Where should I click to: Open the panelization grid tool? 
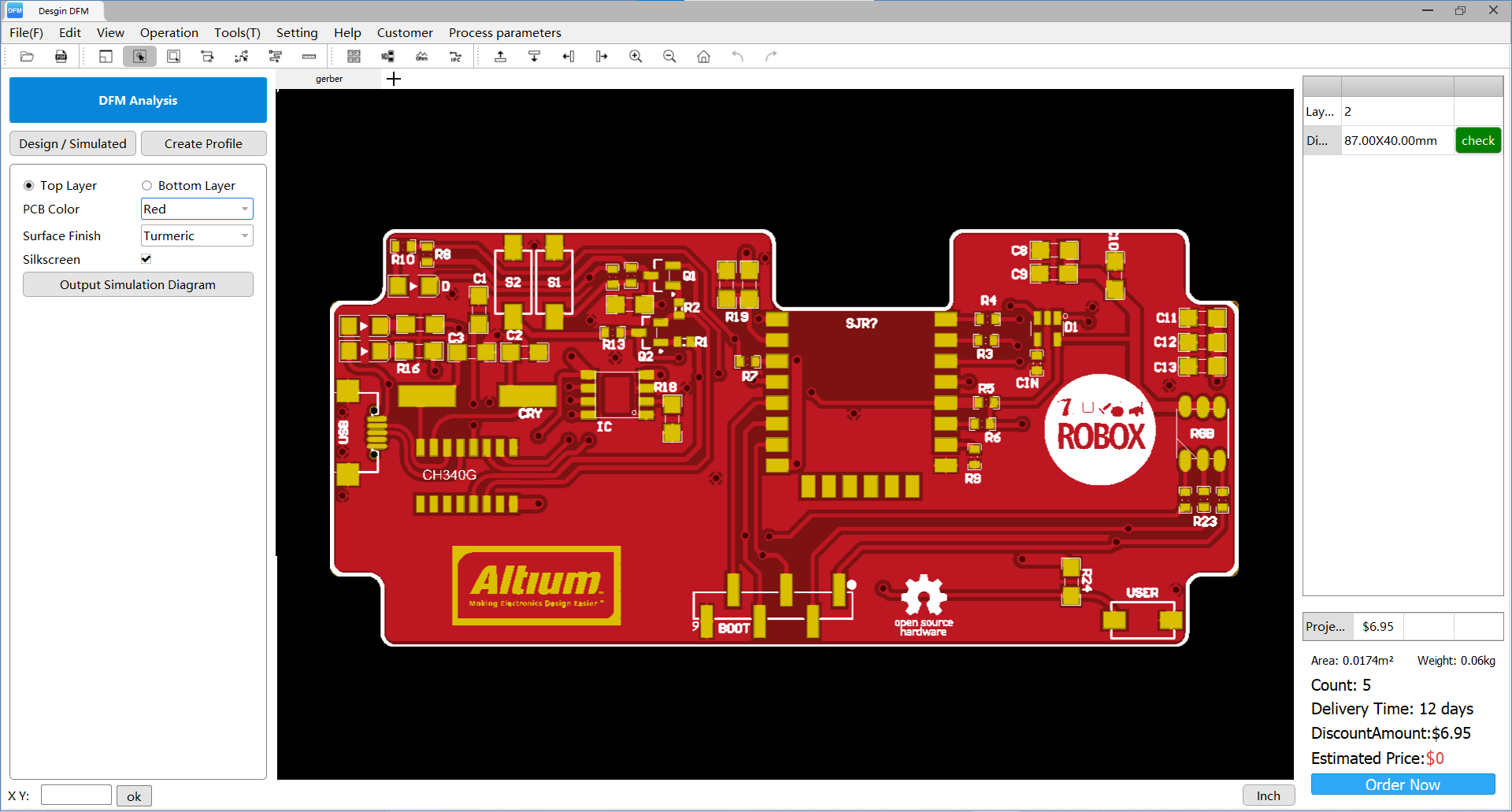[x=354, y=56]
